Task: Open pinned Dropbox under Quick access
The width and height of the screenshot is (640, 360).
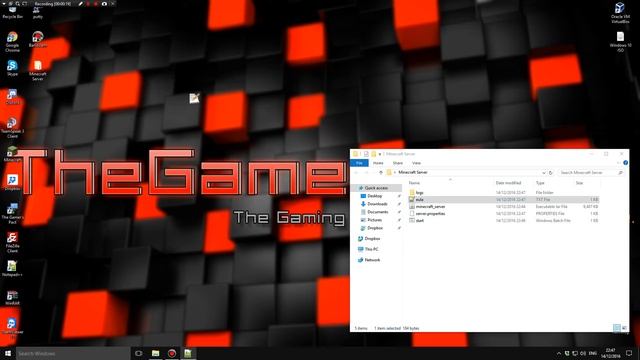Action: pyautogui.click(x=375, y=228)
